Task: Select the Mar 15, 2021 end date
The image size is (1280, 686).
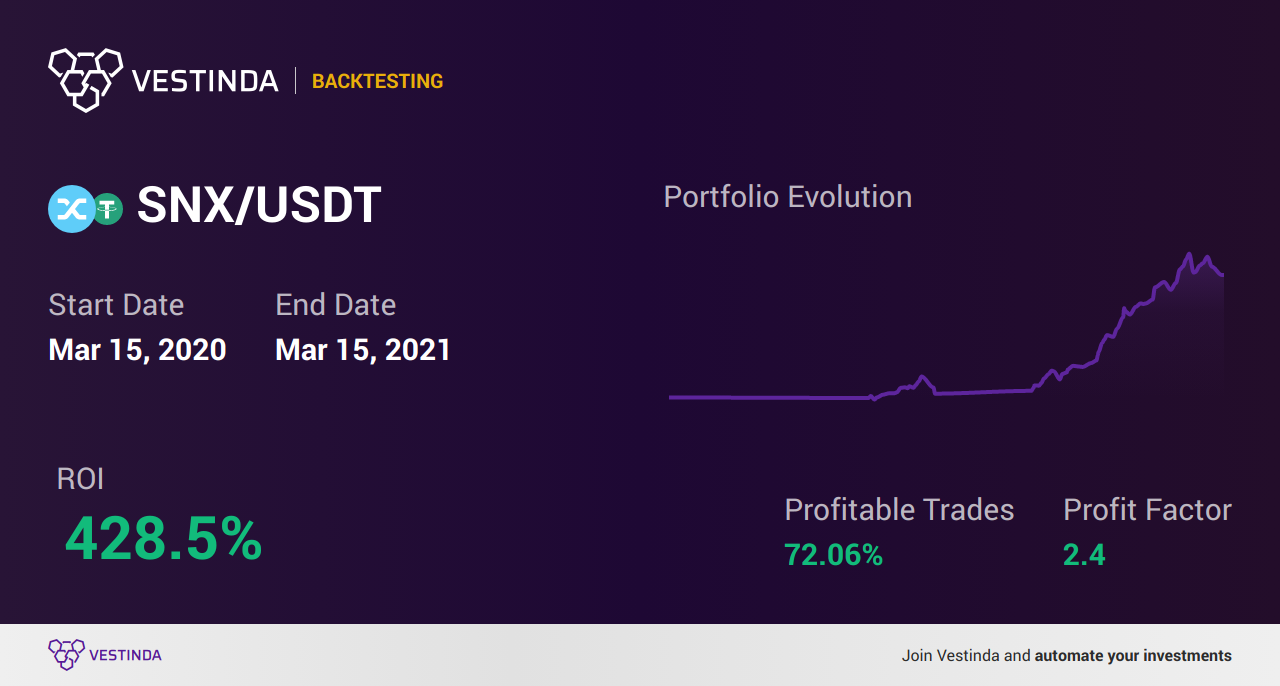Action: pos(363,350)
